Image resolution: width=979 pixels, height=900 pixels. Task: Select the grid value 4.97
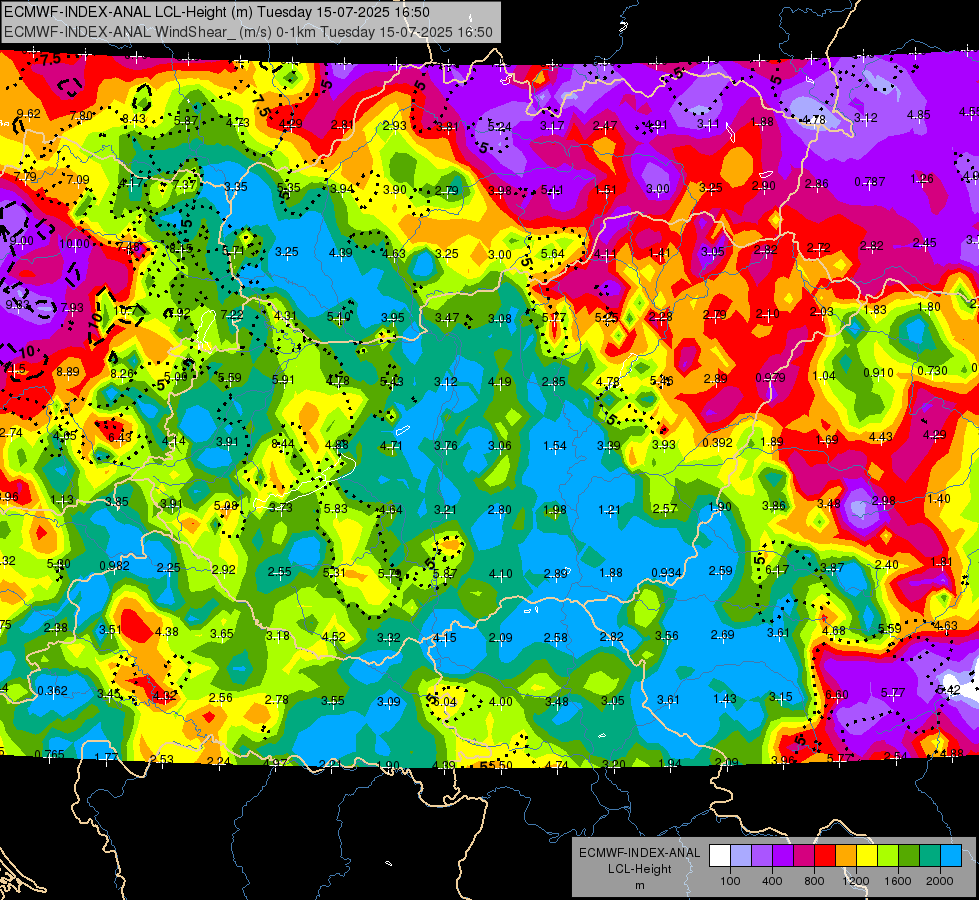point(275,763)
